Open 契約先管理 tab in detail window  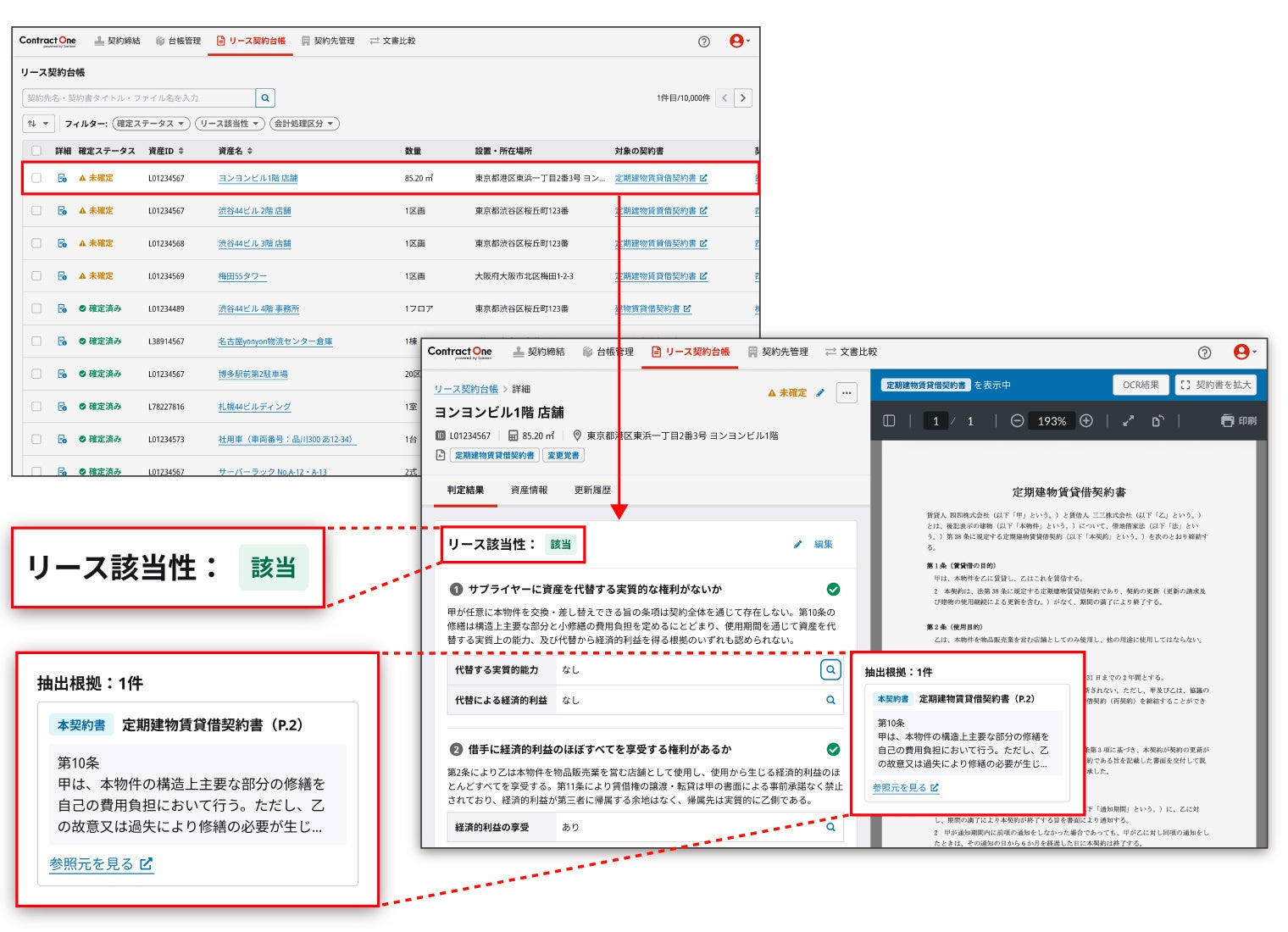pos(778,352)
